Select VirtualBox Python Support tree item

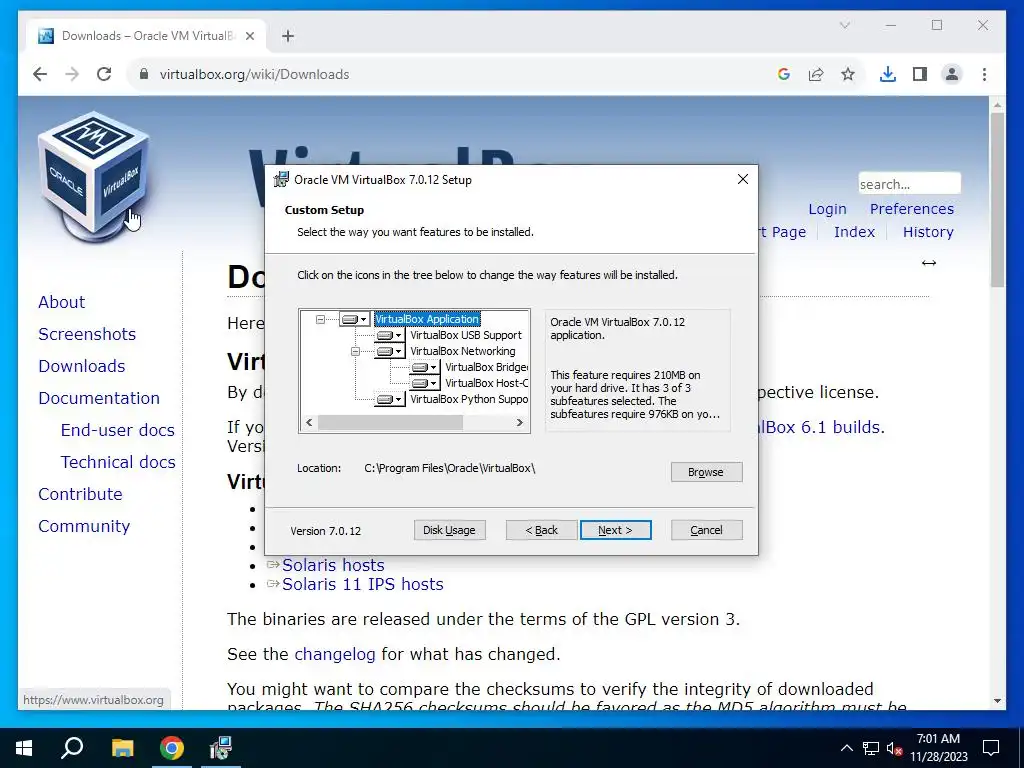(x=469, y=399)
